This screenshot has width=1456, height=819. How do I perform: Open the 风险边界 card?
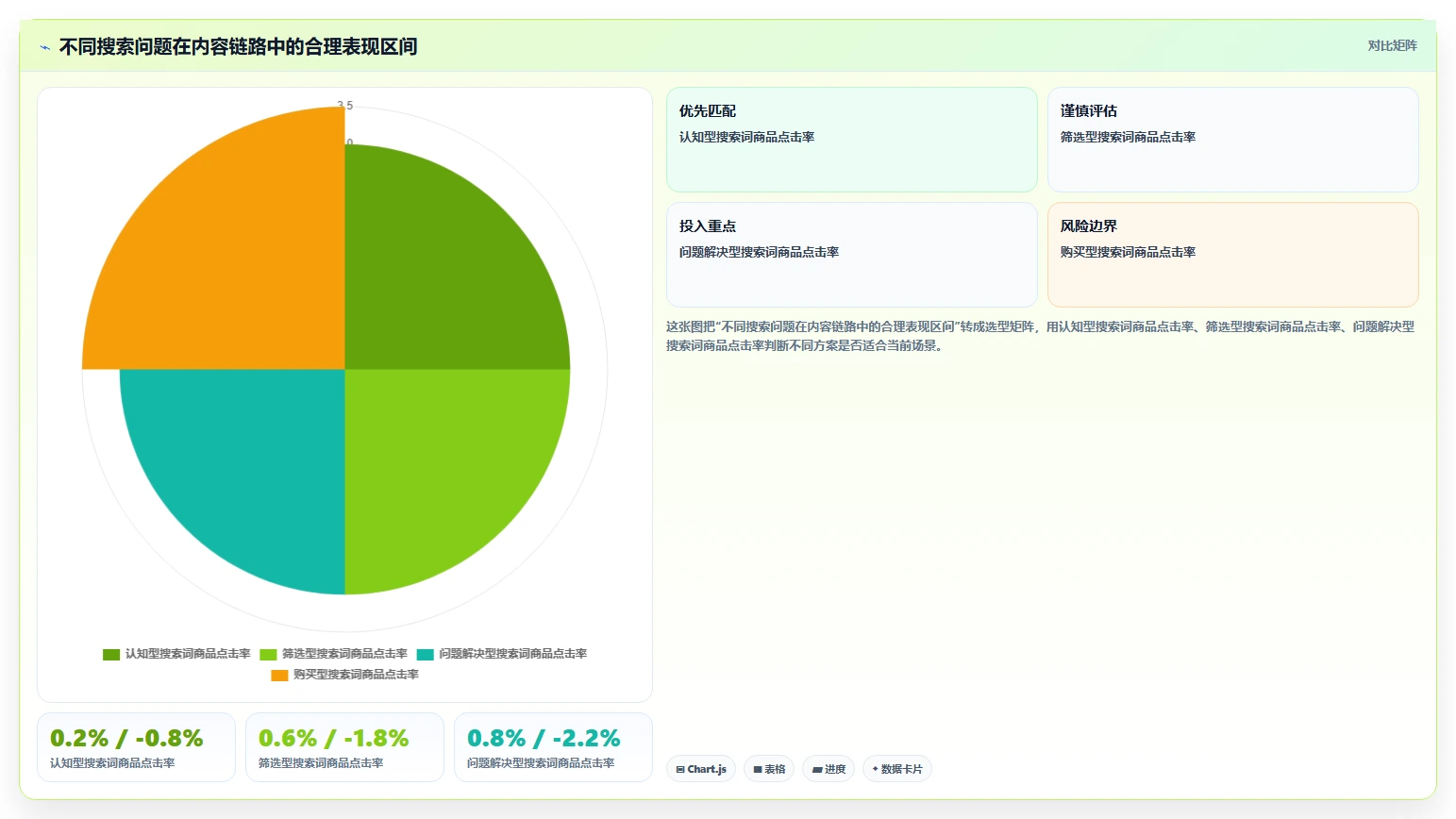(x=1232, y=255)
